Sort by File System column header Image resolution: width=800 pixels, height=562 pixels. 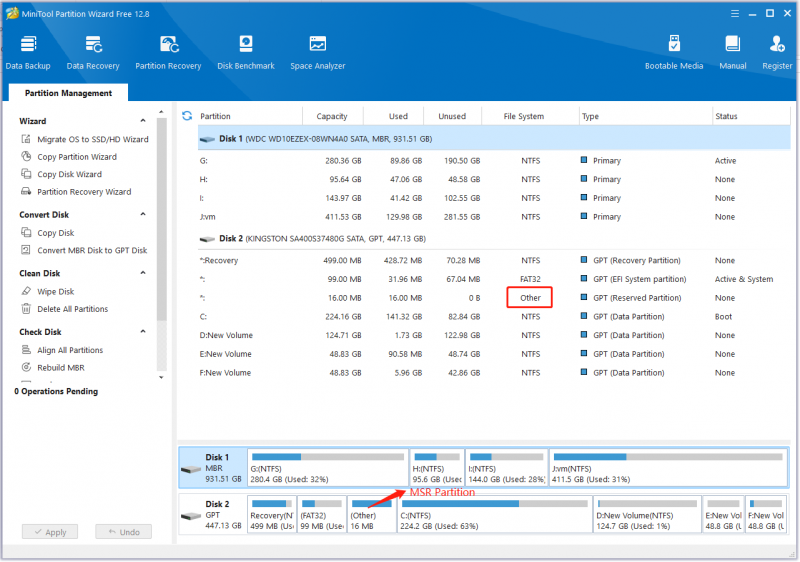pyautogui.click(x=523, y=116)
